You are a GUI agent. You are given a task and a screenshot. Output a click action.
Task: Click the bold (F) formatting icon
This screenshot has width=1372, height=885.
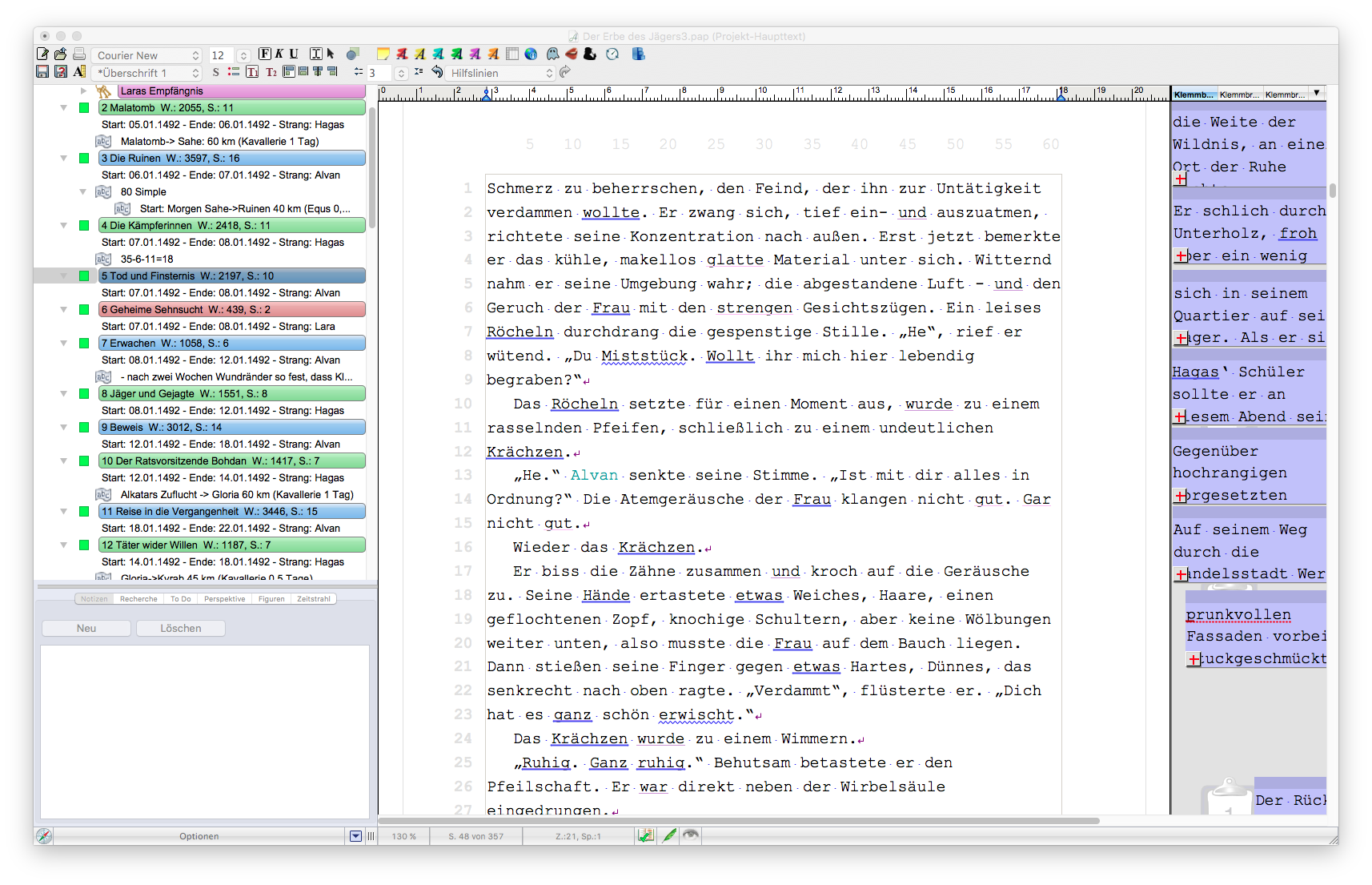[265, 54]
